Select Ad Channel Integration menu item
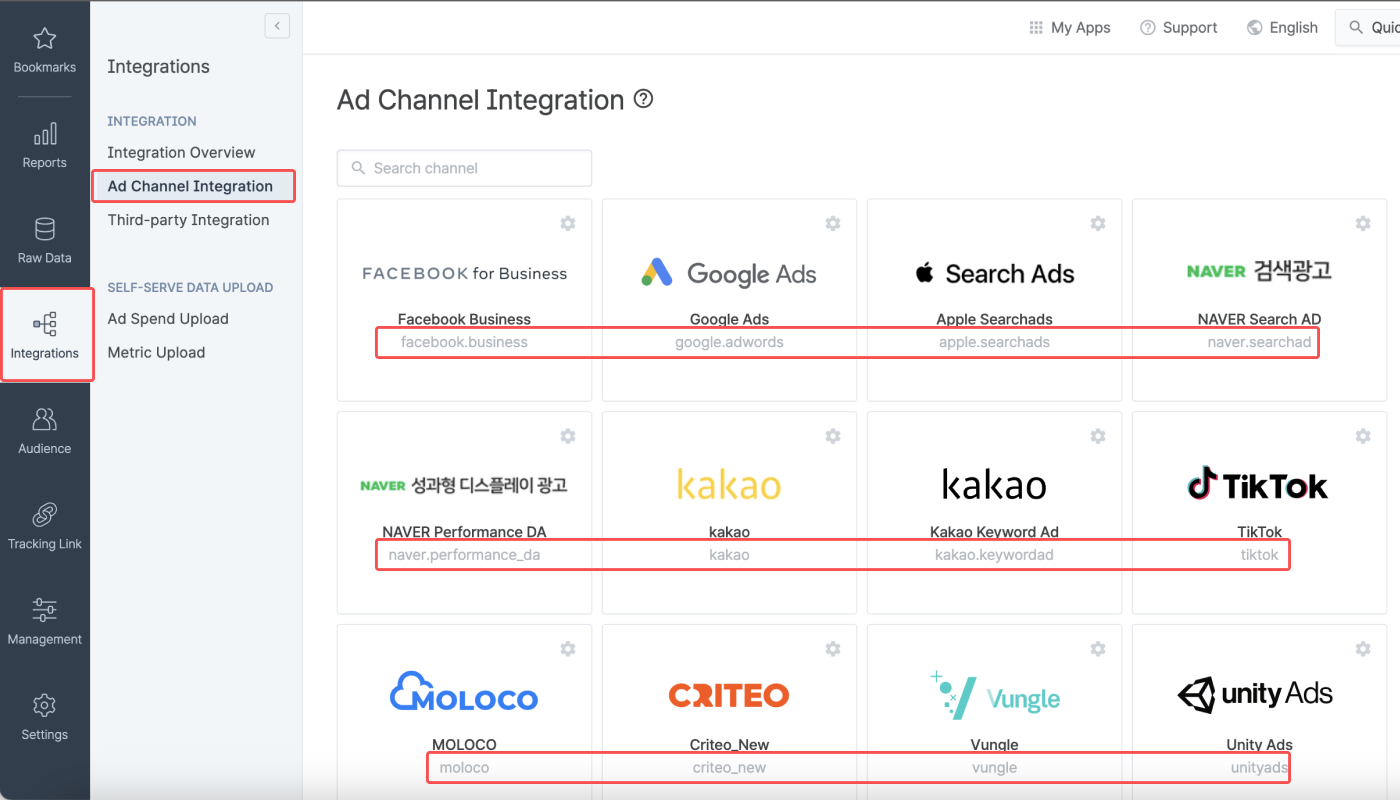Screen dimensions: 1400x800 tap(190, 186)
